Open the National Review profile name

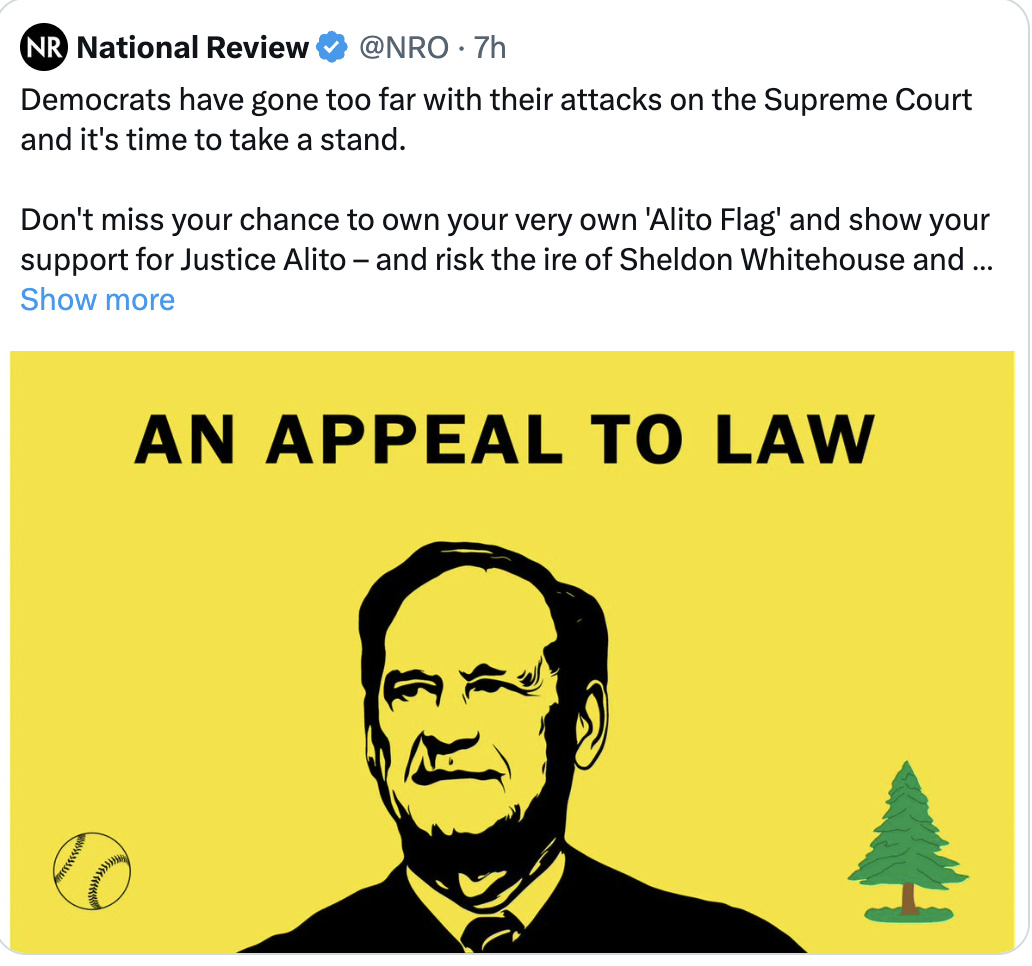tap(192, 48)
